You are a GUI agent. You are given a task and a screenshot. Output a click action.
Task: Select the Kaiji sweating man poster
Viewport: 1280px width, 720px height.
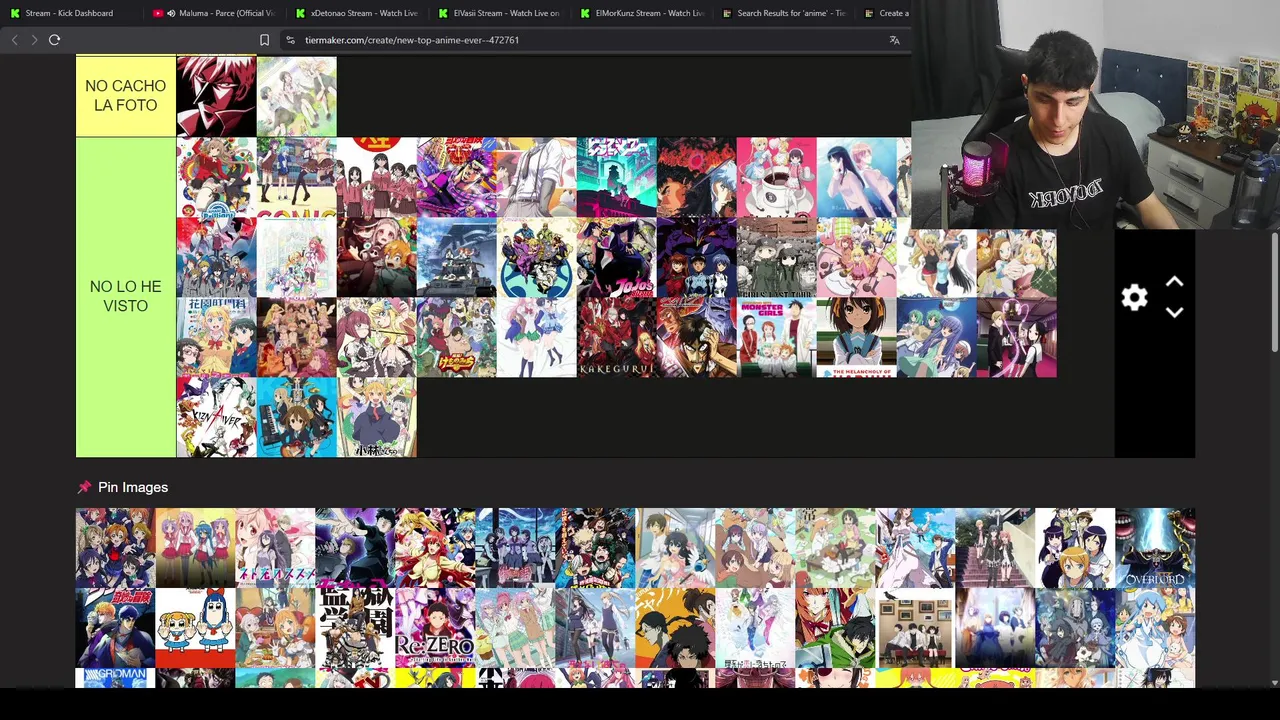point(696,337)
